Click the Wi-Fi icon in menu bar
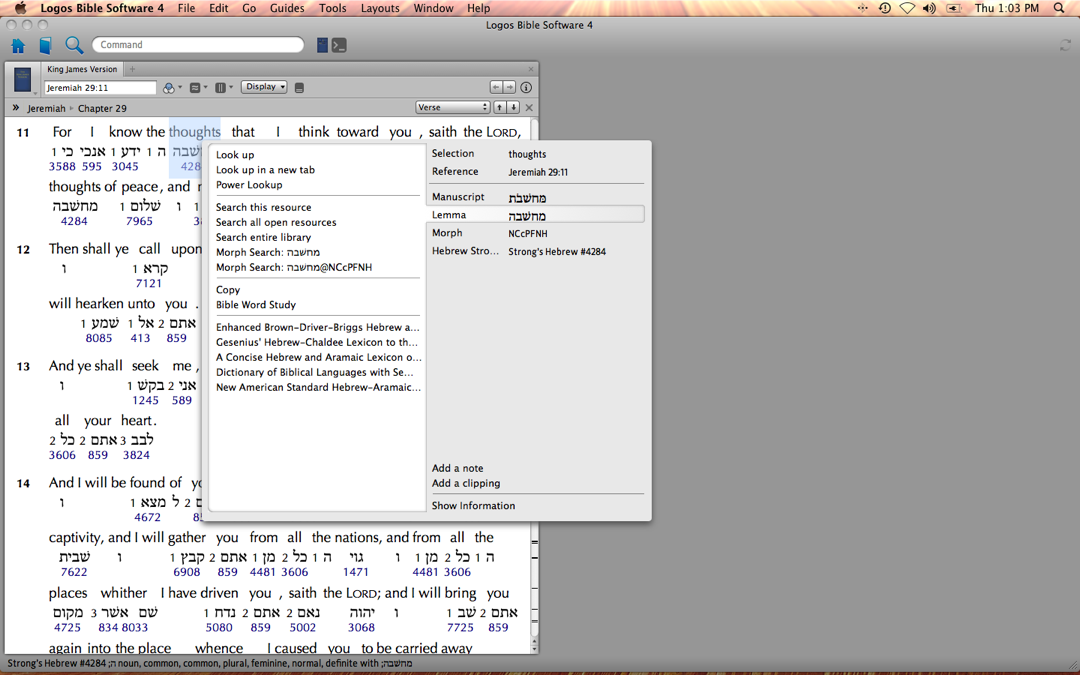The height and width of the screenshot is (675, 1080). tap(907, 8)
